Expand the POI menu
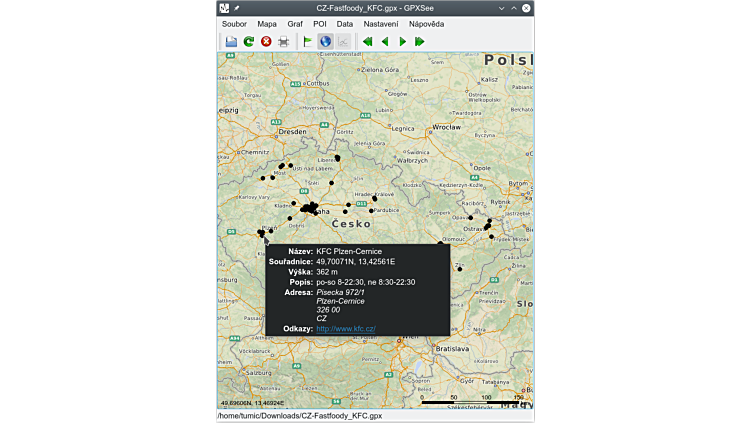752x423 pixels. [x=320, y=23]
